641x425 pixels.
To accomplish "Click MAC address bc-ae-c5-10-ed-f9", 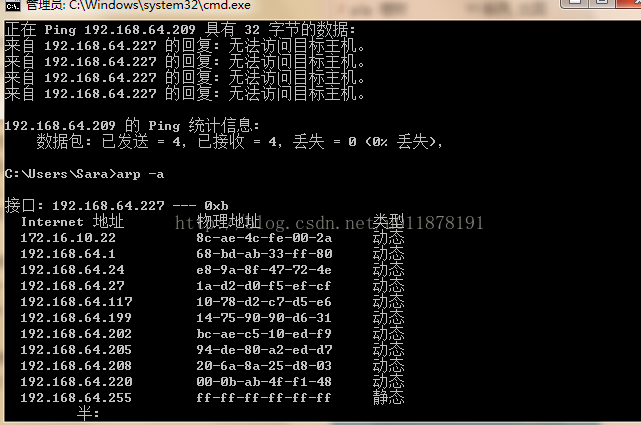I will click(x=264, y=333).
